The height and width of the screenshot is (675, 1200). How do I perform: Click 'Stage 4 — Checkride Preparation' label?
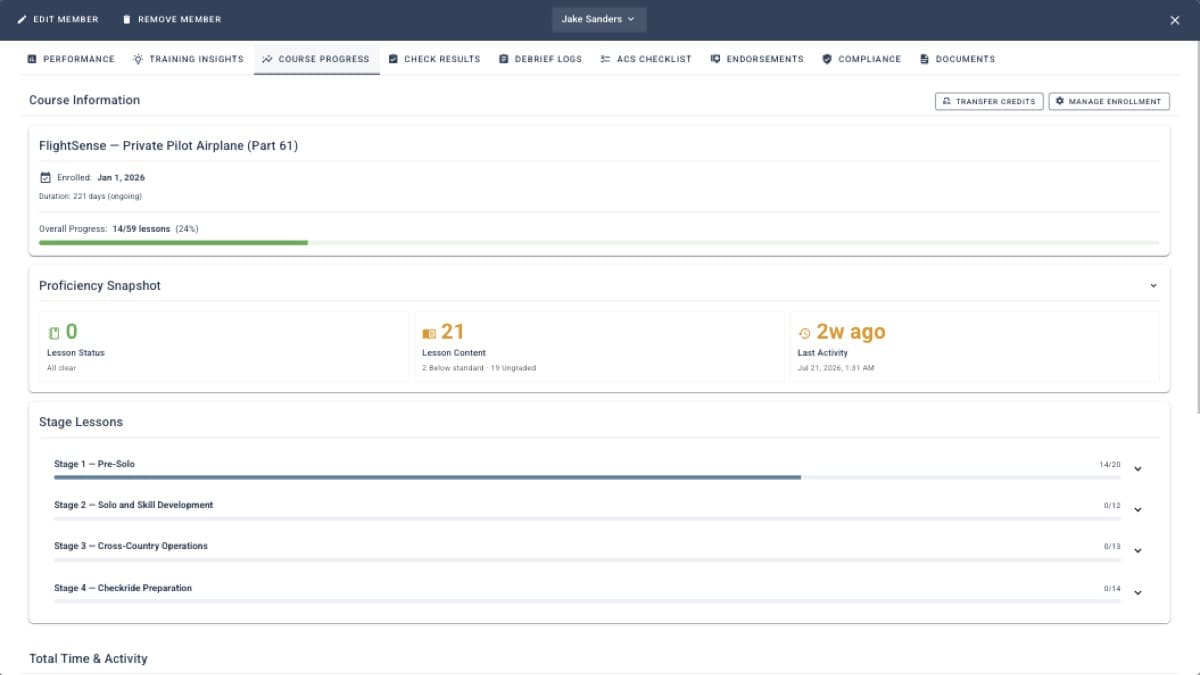click(x=123, y=588)
